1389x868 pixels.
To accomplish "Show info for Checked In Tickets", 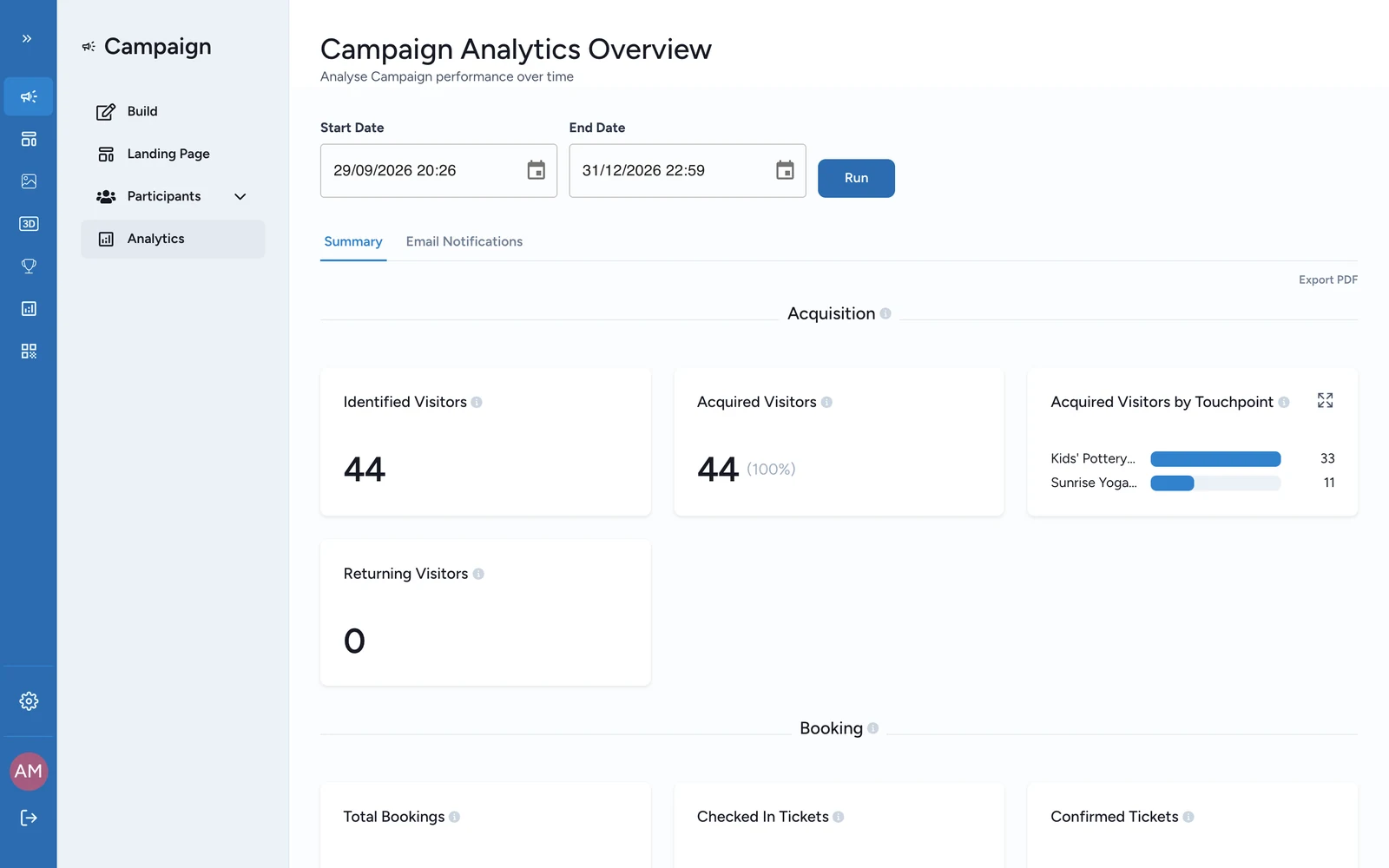I will (839, 817).
